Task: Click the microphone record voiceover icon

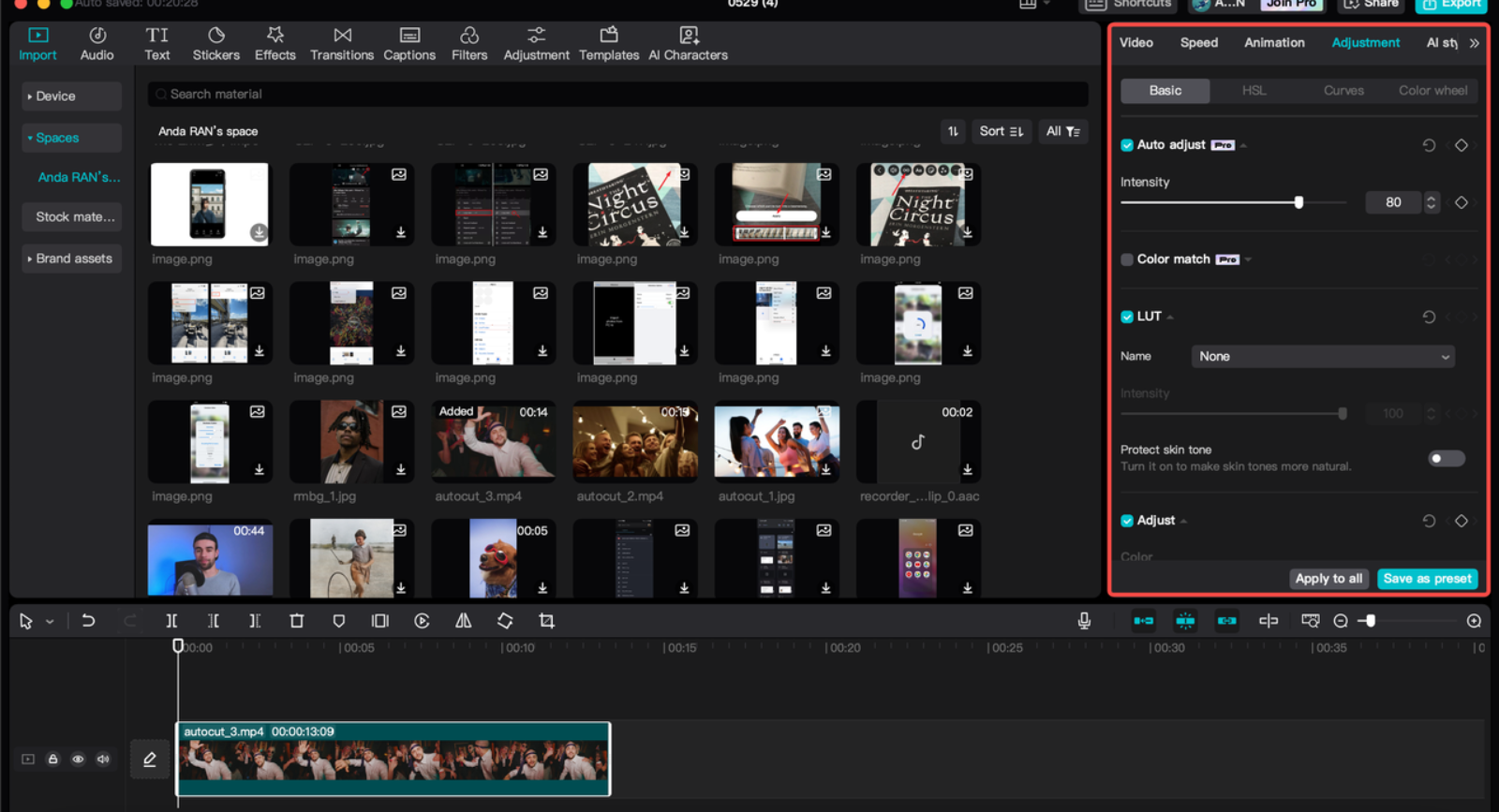Action: 1084,621
